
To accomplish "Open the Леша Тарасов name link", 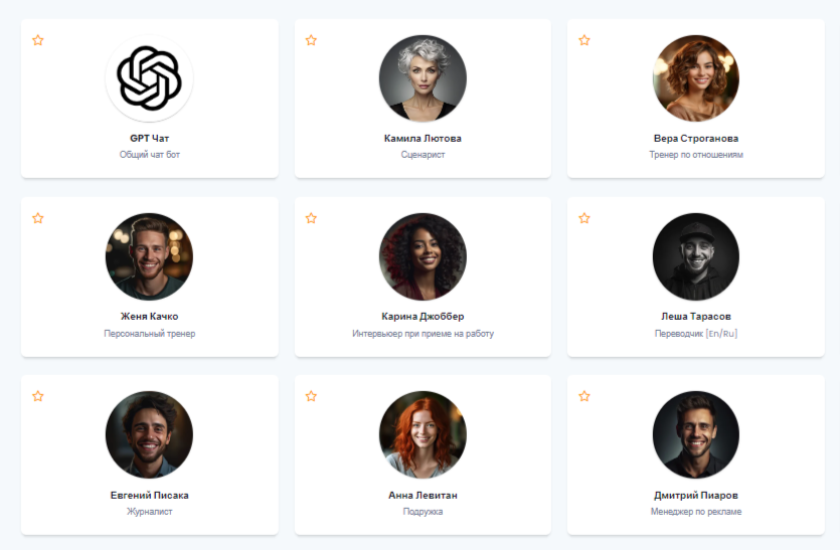I will [696, 317].
